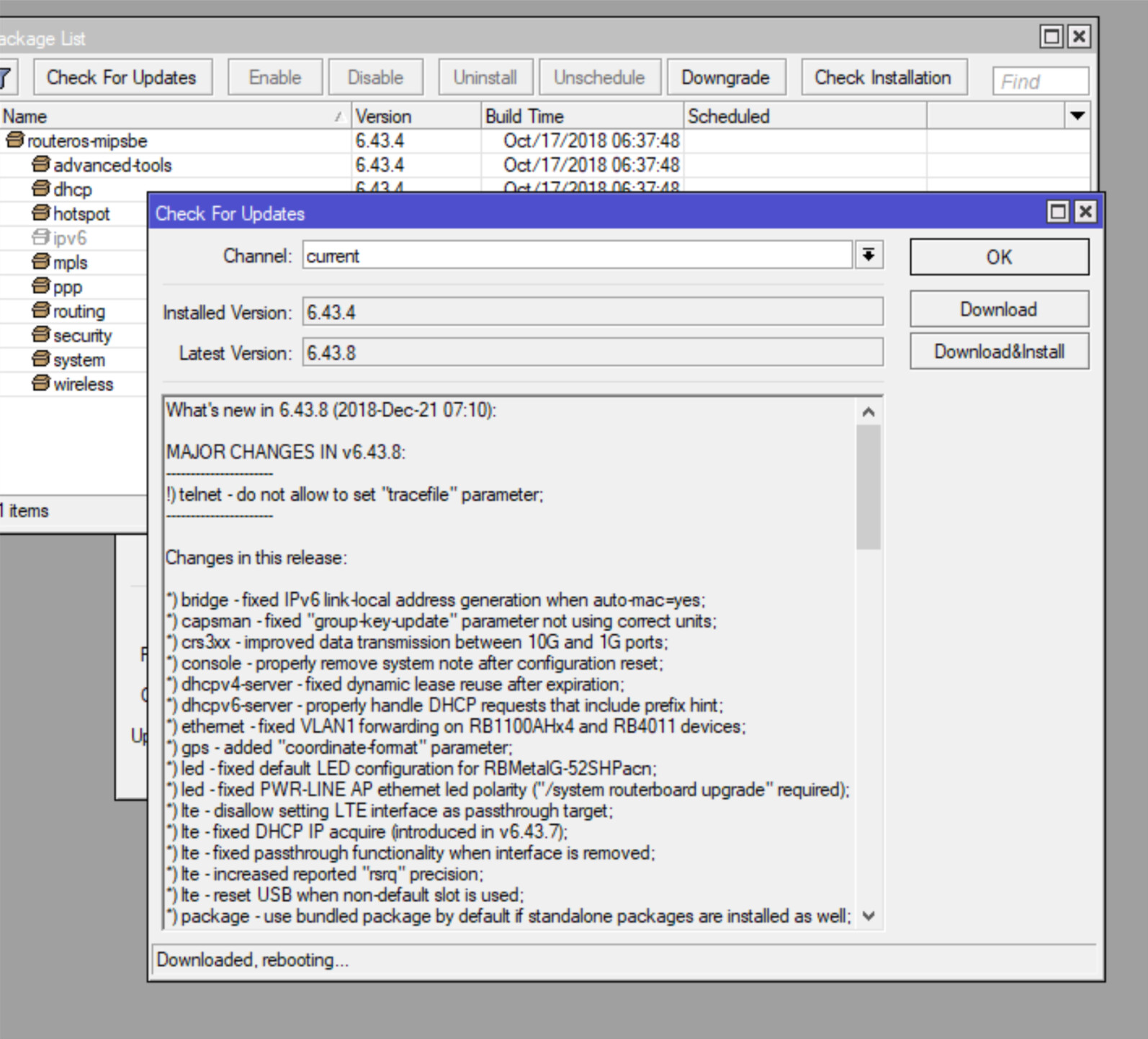Sort by the Name column header

point(175,116)
